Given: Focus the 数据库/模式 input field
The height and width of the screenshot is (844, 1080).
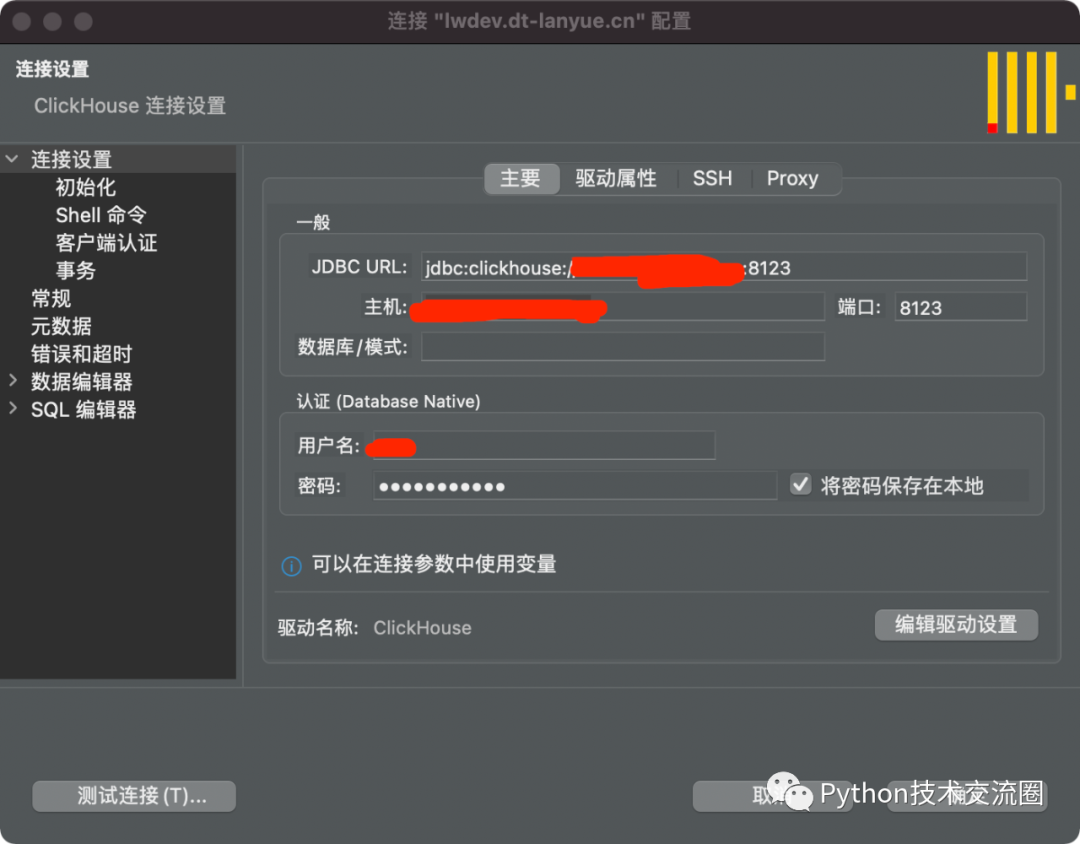Looking at the screenshot, I should click(623, 347).
